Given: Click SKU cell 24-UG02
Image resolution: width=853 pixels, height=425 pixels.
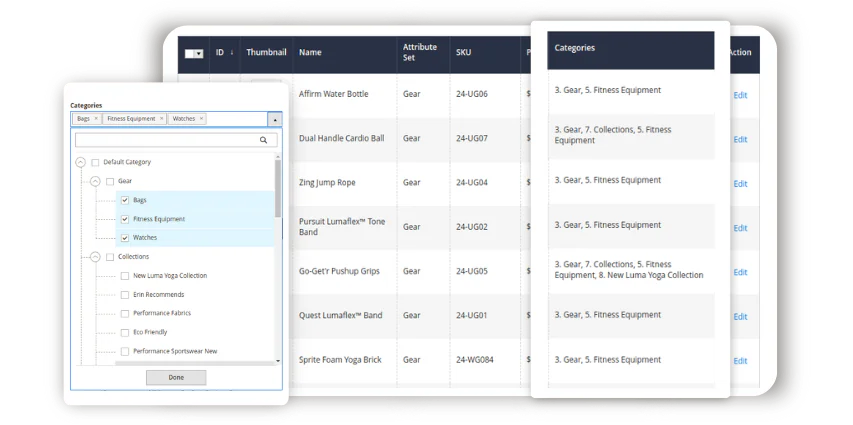Looking at the screenshot, I should pyautogui.click(x=472, y=227).
